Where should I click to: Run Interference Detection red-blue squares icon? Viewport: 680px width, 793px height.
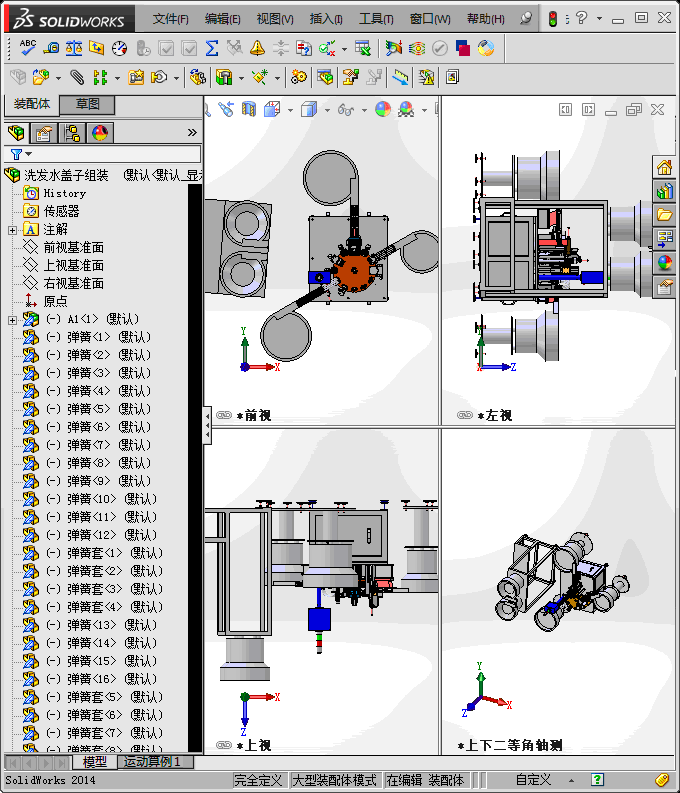coord(463,48)
